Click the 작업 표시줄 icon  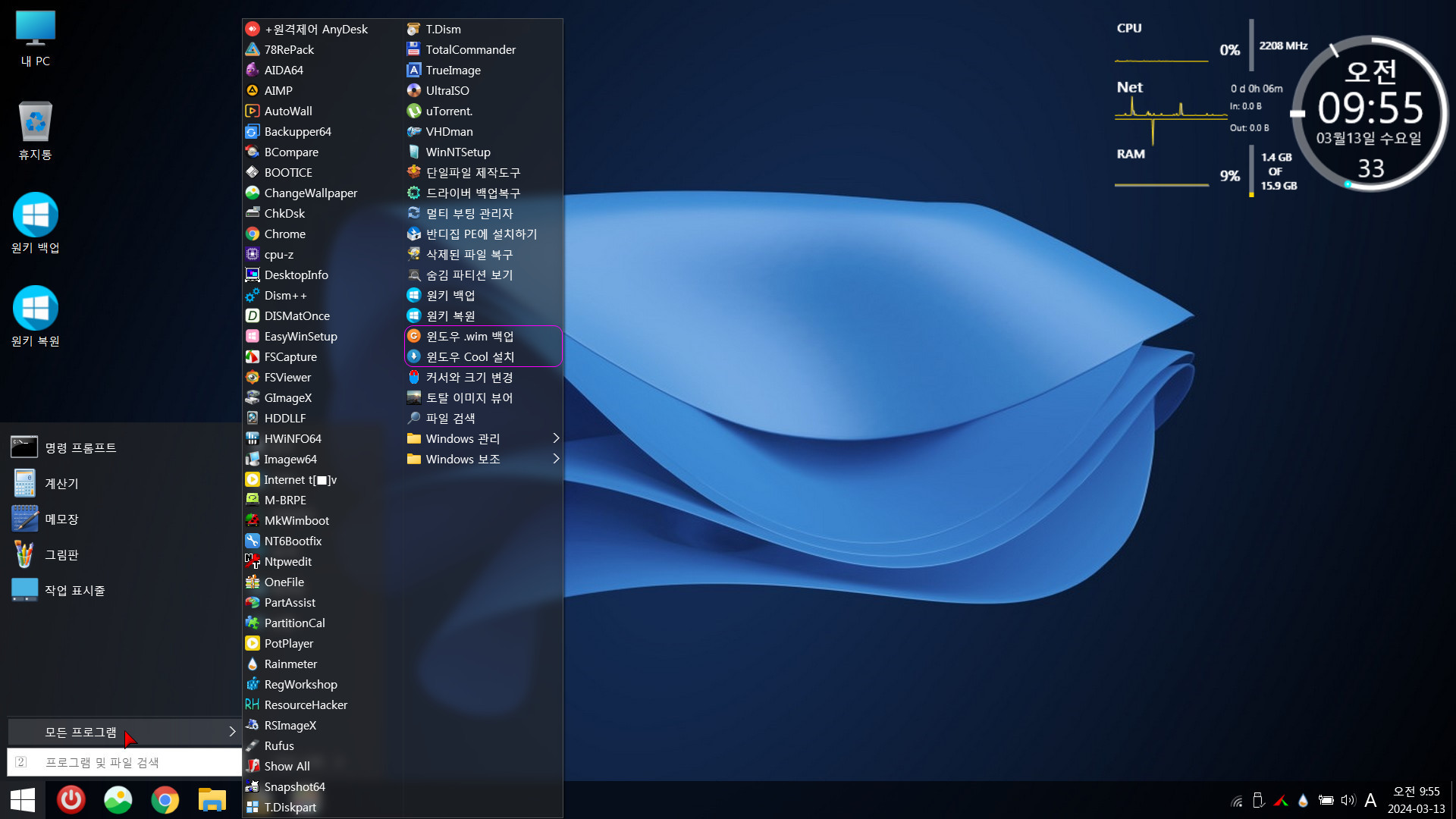(24, 590)
